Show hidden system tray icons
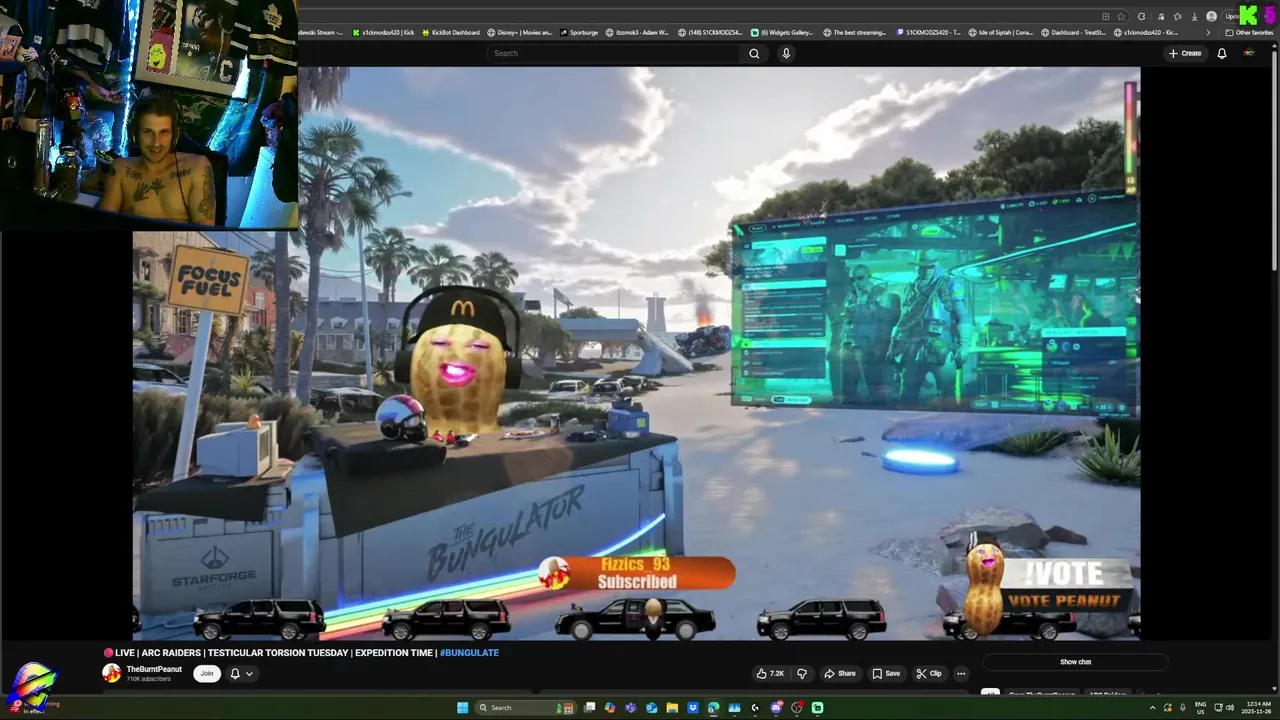1280x720 pixels. [1152, 707]
